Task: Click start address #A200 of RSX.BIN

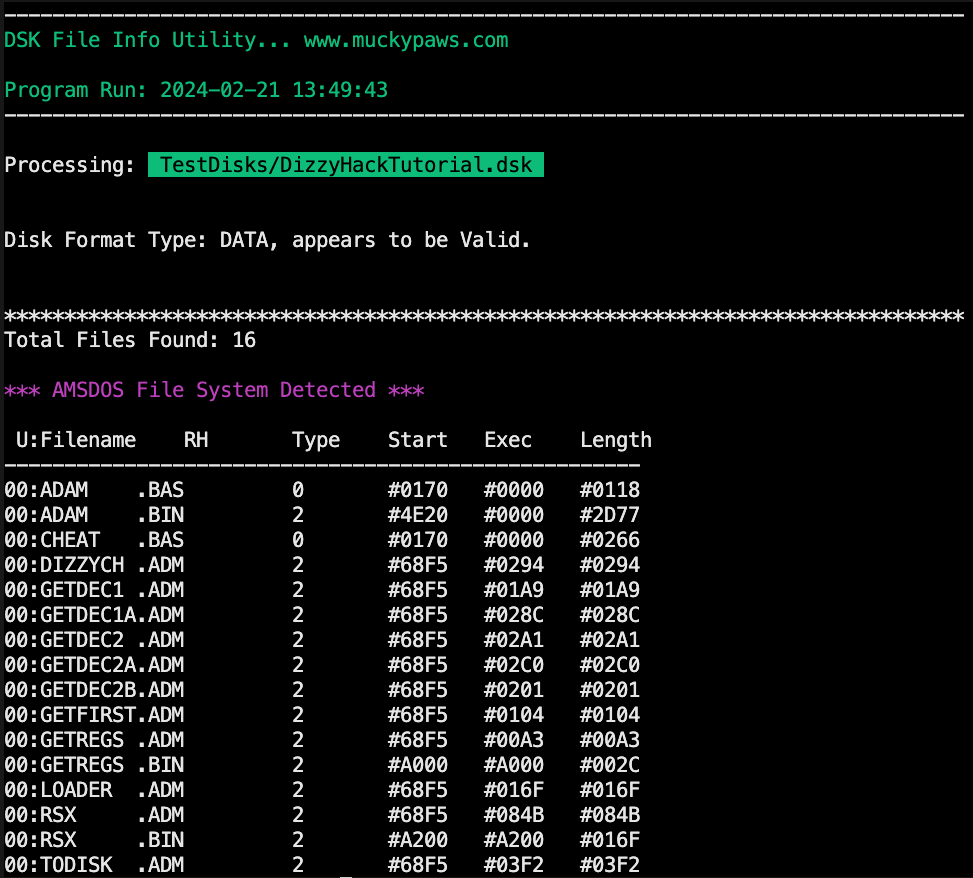Action: (418, 840)
